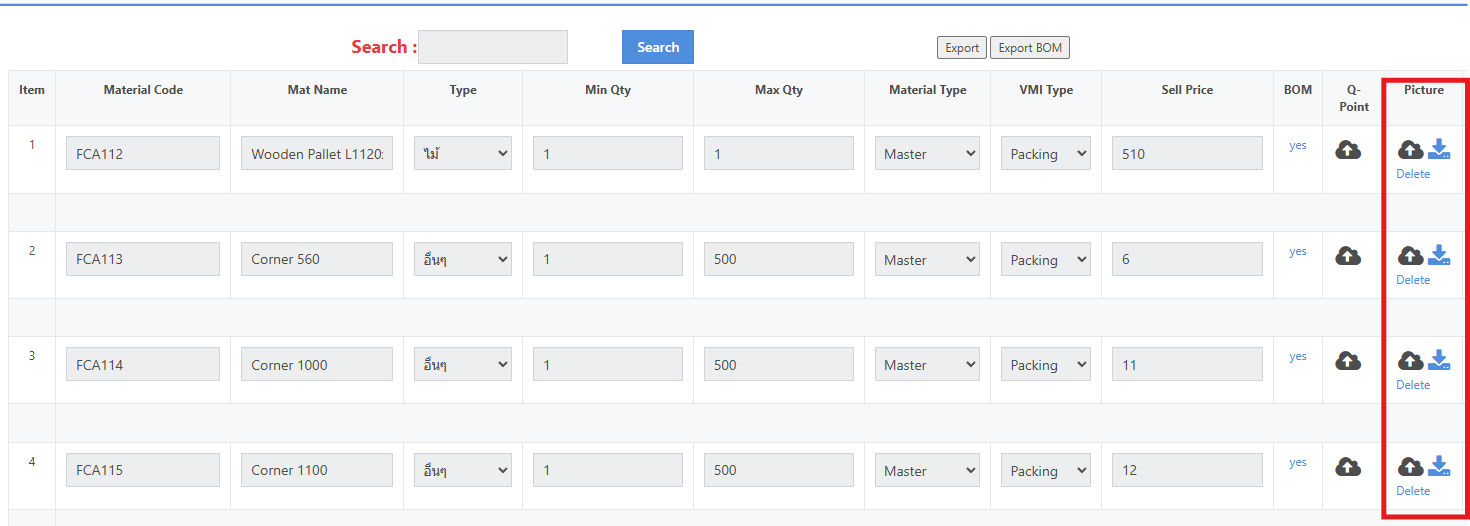Upload picture for FCA113 row
The width and height of the screenshot is (1470, 526).
[1410, 256]
